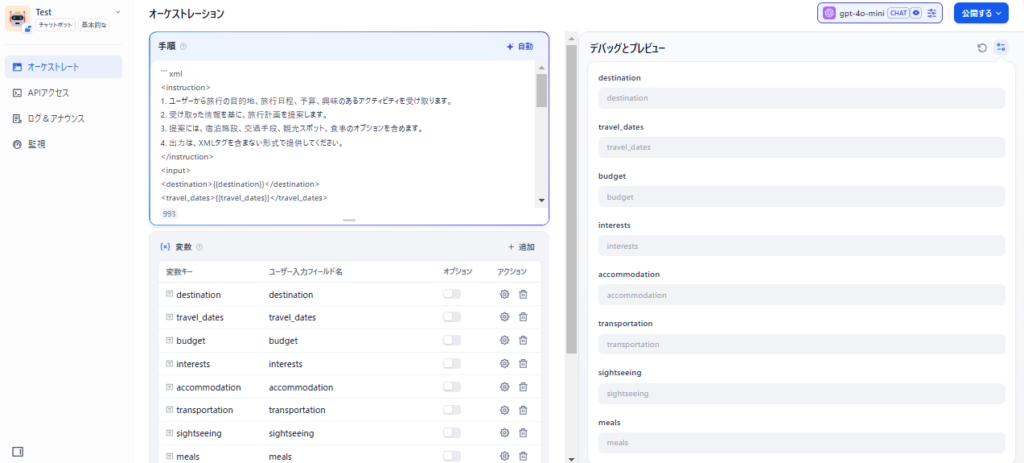Click the accommodation input field in preview
This screenshot has width=1024, height=463.
(x=801, y=295)
